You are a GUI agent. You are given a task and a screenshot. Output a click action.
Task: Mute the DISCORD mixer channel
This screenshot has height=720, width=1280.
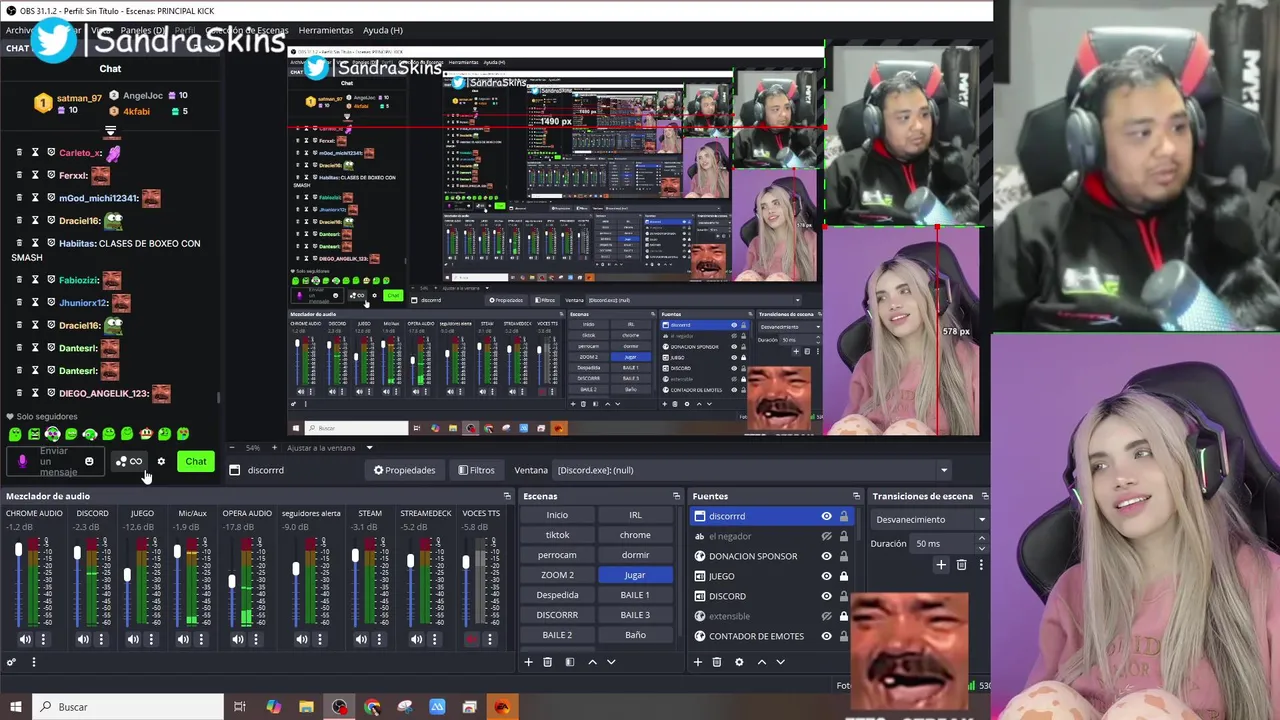click(x=83, y=639)
